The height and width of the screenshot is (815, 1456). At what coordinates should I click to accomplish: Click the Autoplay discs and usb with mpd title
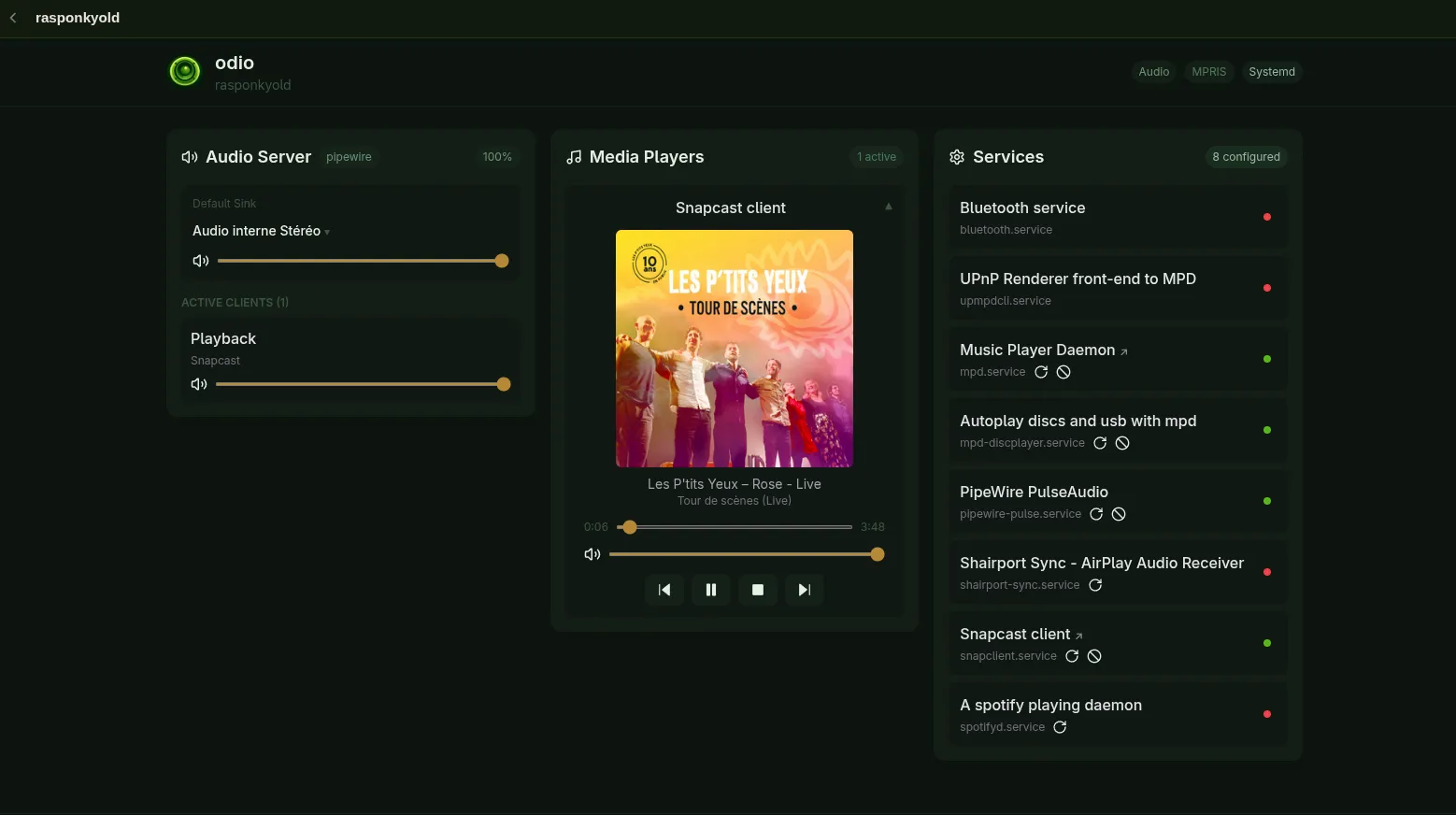[1078, 421]
